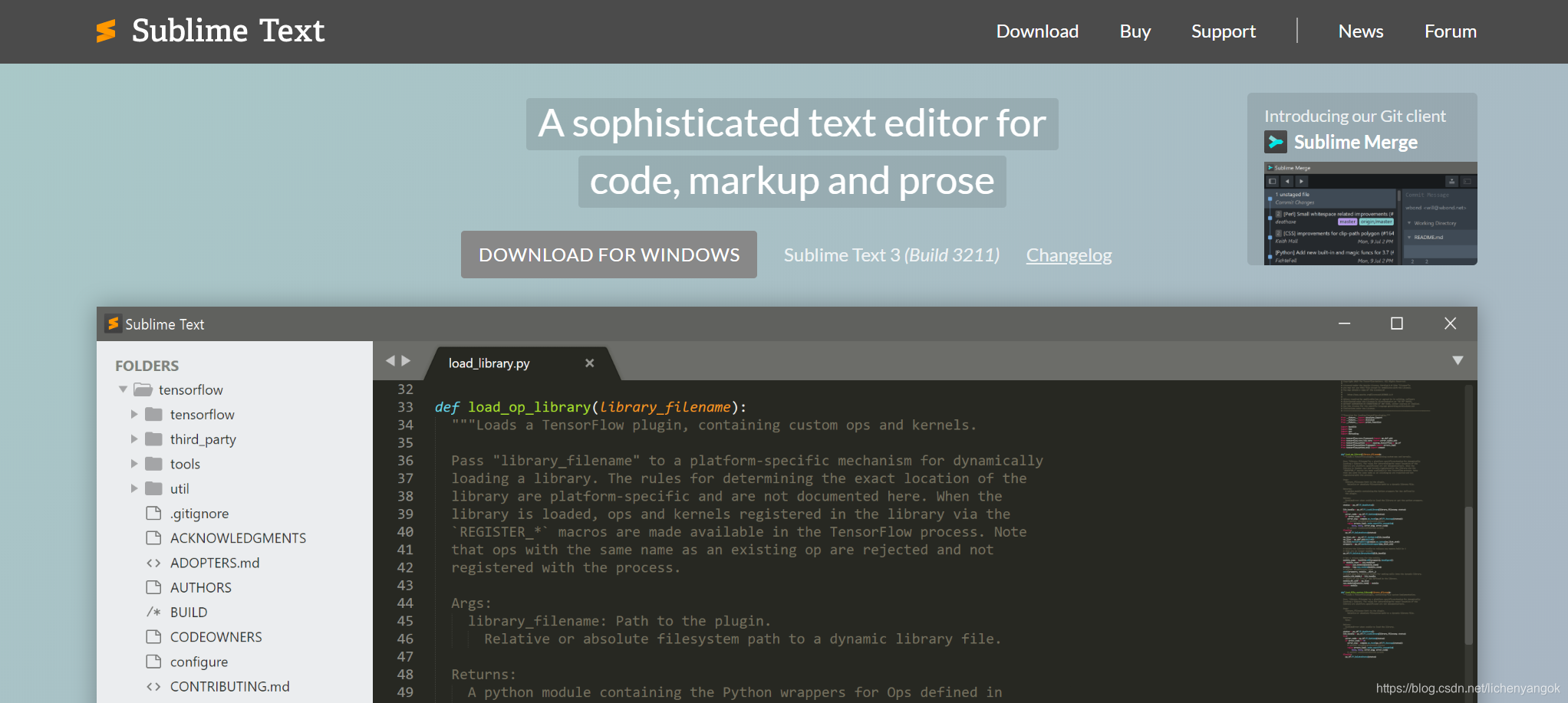Expand the nested tensorflow subfolder
1568x703 pixels.
point(134,414)
